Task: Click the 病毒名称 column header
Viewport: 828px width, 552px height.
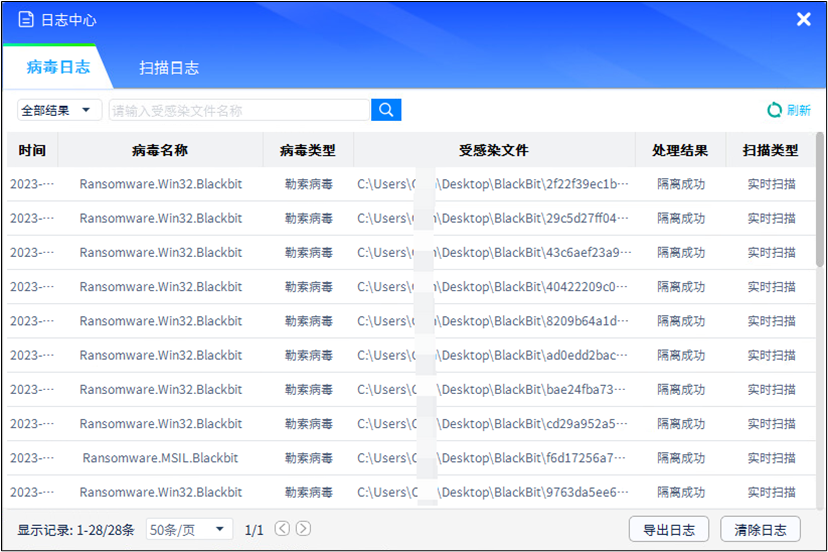Action: coord(160,151)
